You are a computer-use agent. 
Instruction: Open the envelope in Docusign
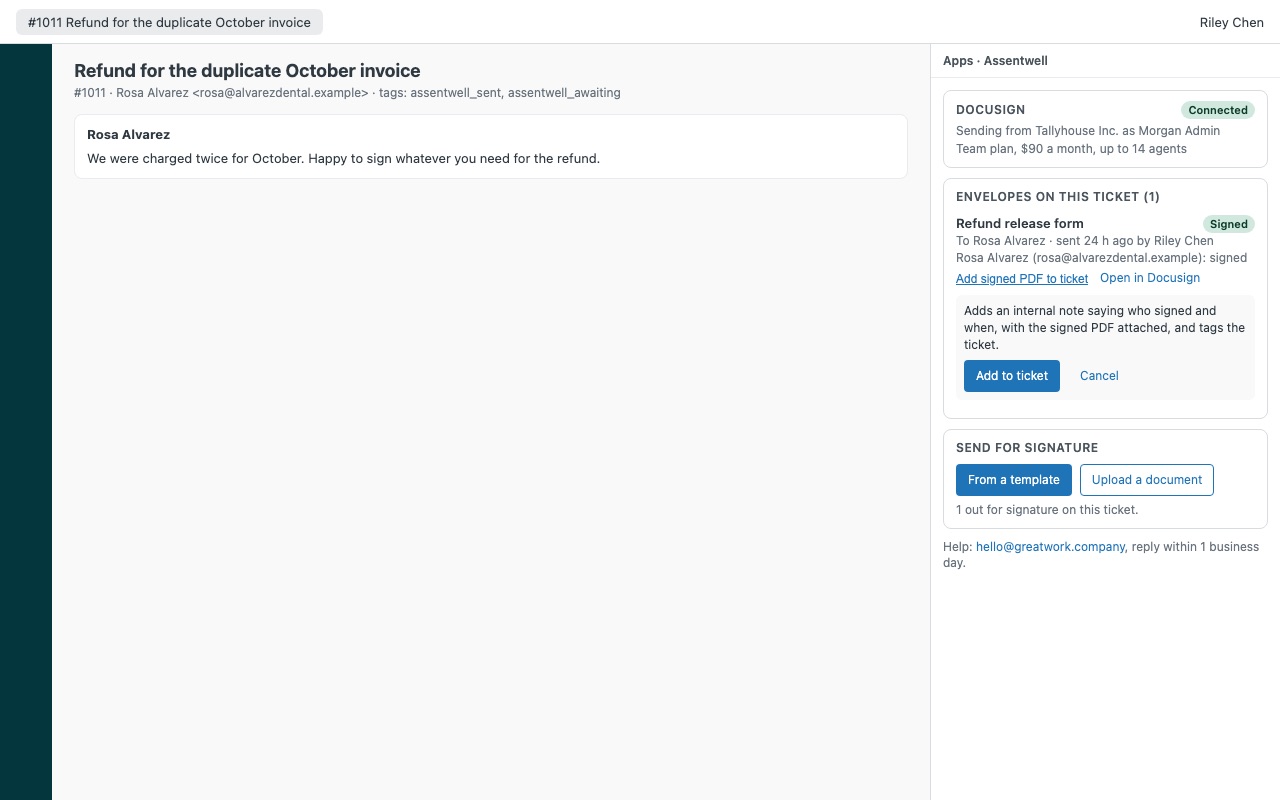1150,278
